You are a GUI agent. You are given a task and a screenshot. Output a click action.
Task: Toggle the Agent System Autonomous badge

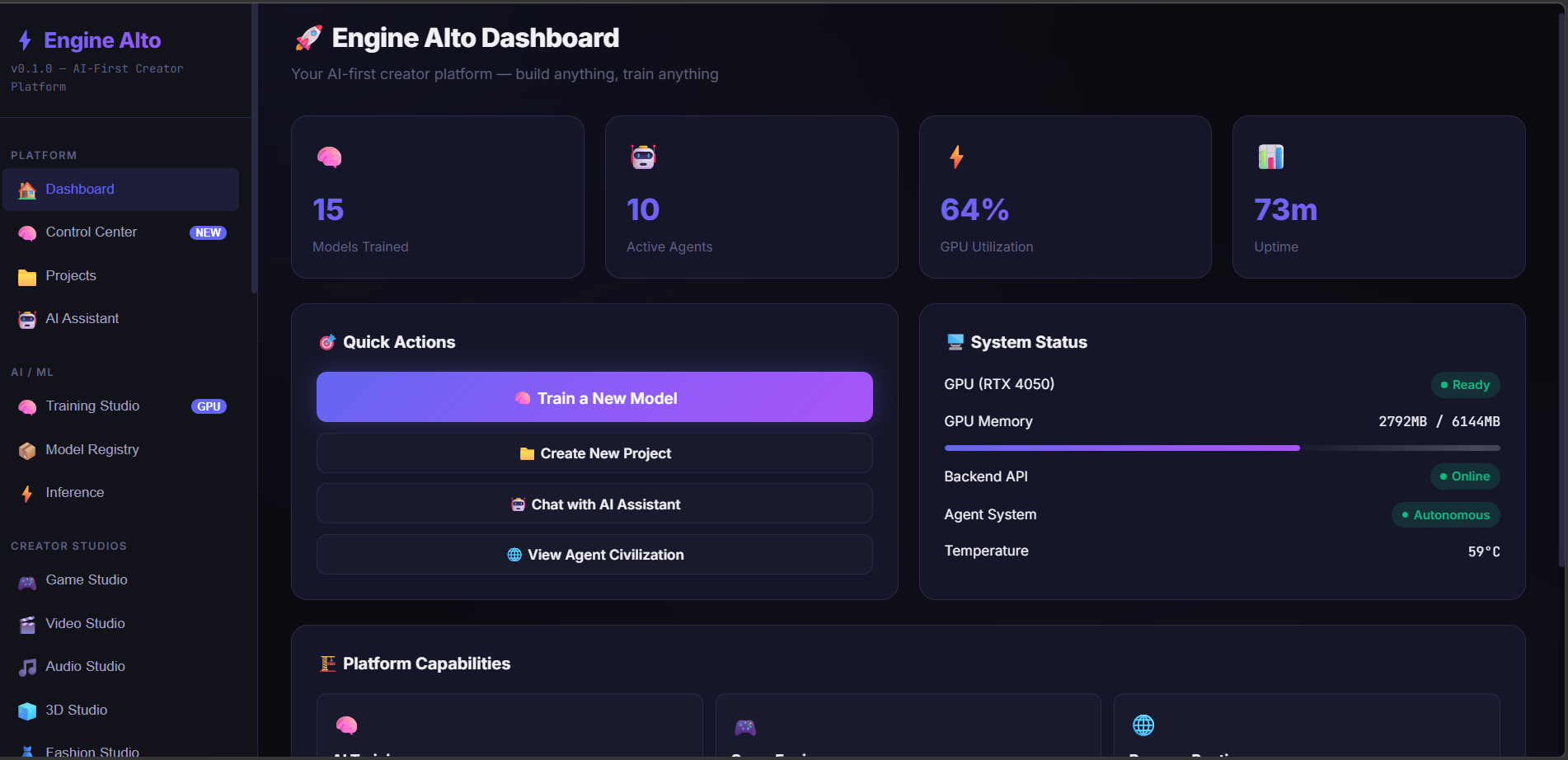pyautogui.click(x=1445, y=514)
